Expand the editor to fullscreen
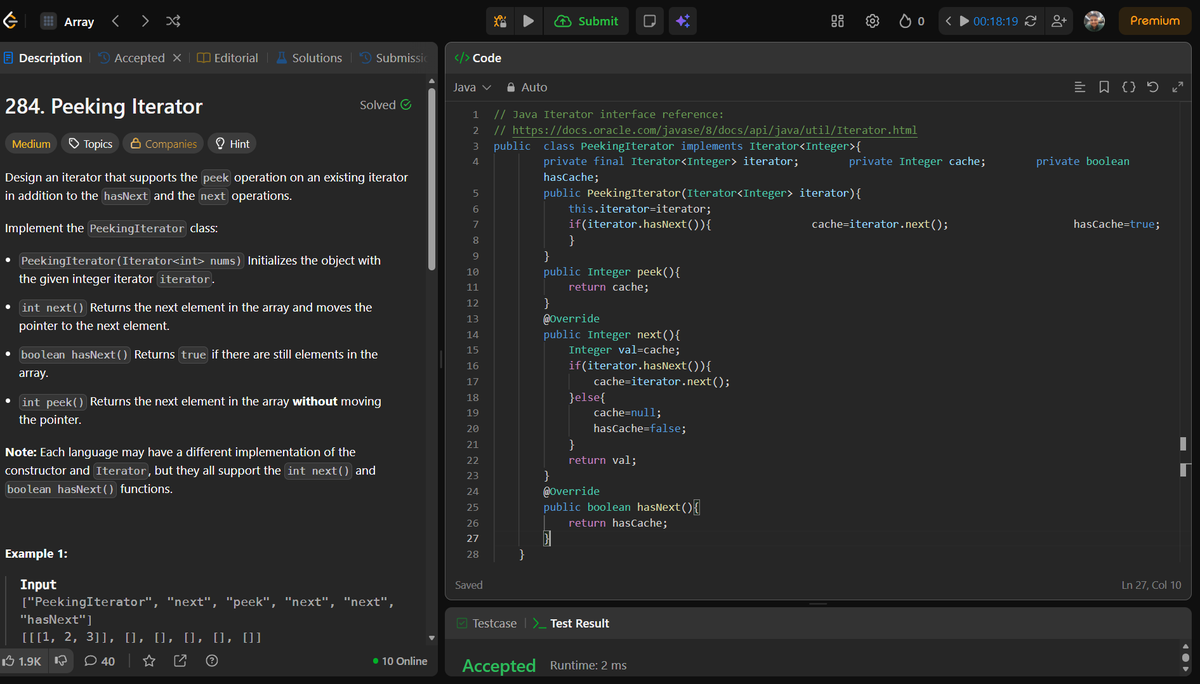 [x=1177, y=87]
